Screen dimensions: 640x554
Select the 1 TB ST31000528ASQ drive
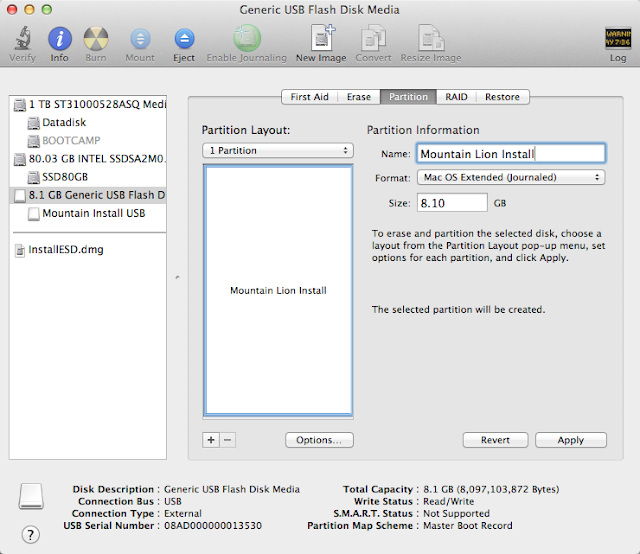point(88,105)
